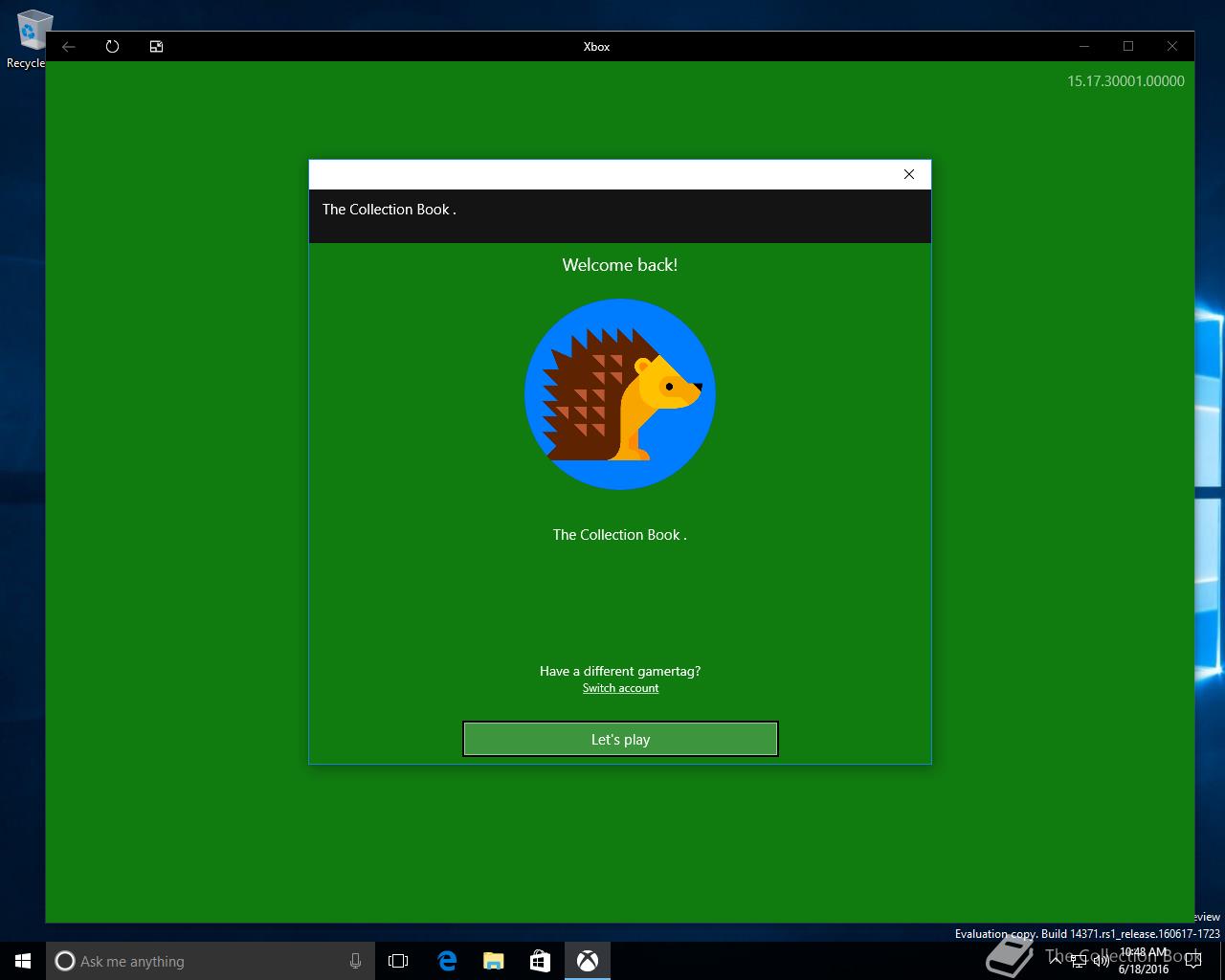
Task: Click The Collection Book header in dialog
Action: pos(389,210)
